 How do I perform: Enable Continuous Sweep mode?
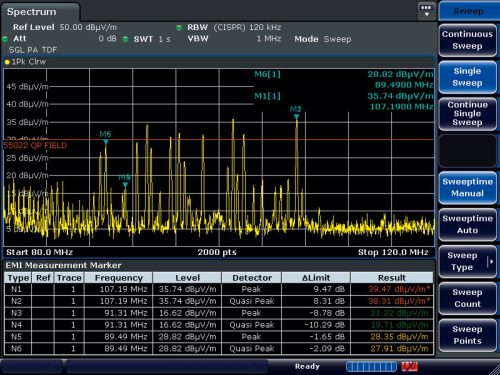click(467, 40)
